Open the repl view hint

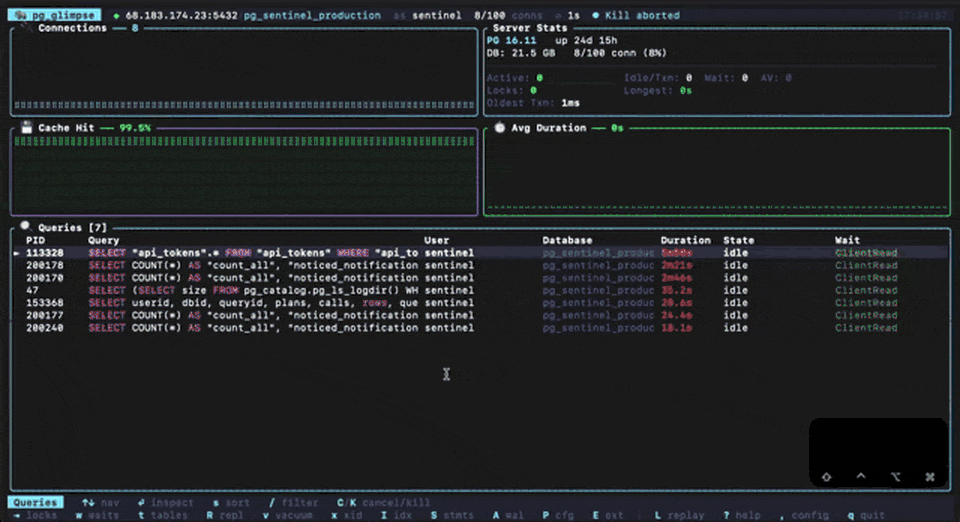pyautogui.click(x=225, y=515)
